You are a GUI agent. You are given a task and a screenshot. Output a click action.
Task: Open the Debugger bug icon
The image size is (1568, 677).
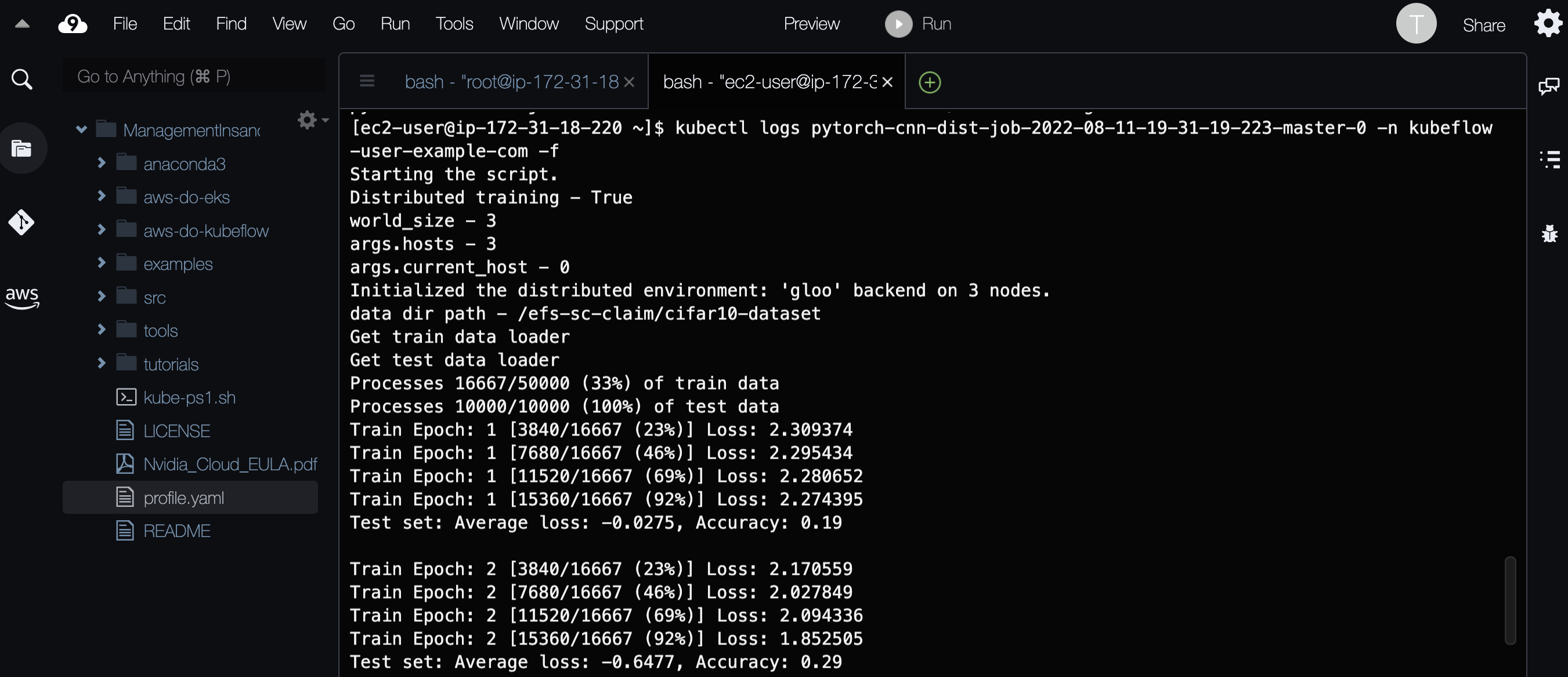[1550, 234]
